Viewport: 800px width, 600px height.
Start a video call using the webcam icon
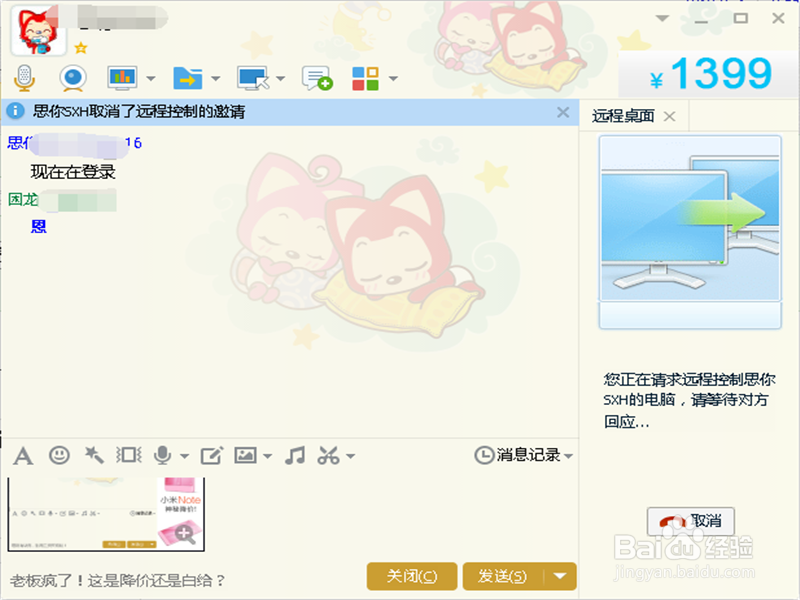tap(70, 77)
